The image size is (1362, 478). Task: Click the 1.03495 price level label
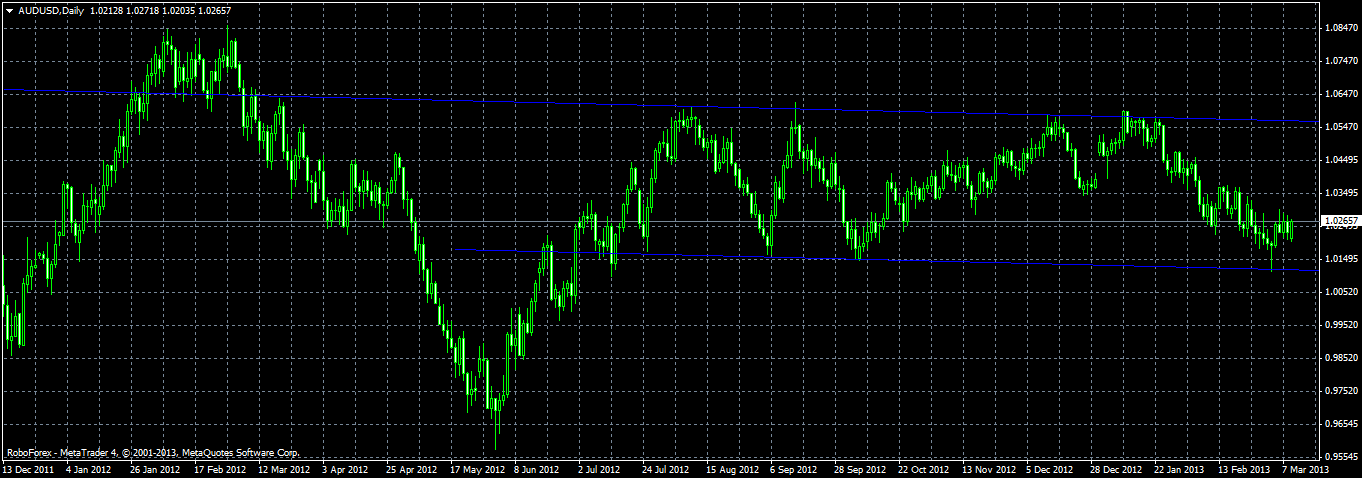[x=1340, y=193]
